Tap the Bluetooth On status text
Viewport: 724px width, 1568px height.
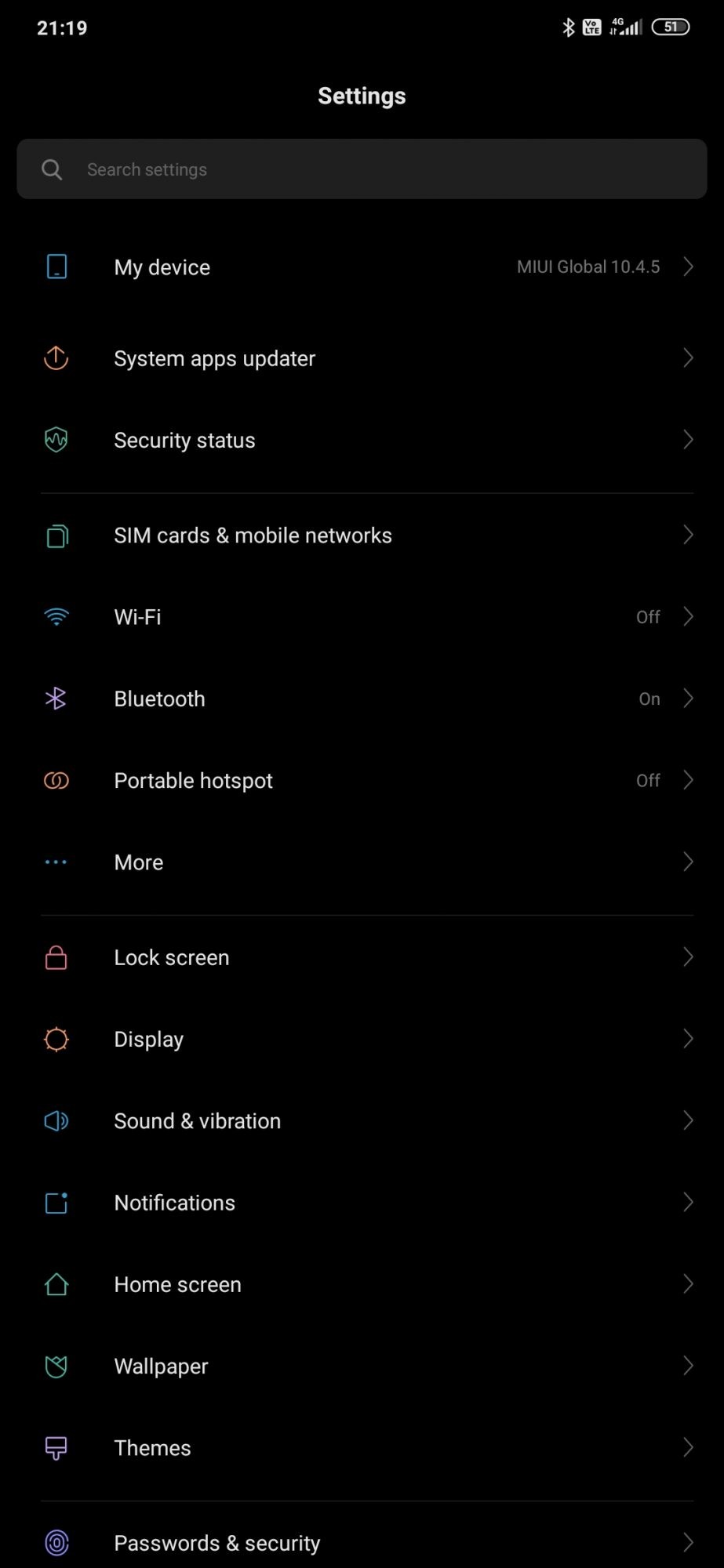[x=649, y=699]
